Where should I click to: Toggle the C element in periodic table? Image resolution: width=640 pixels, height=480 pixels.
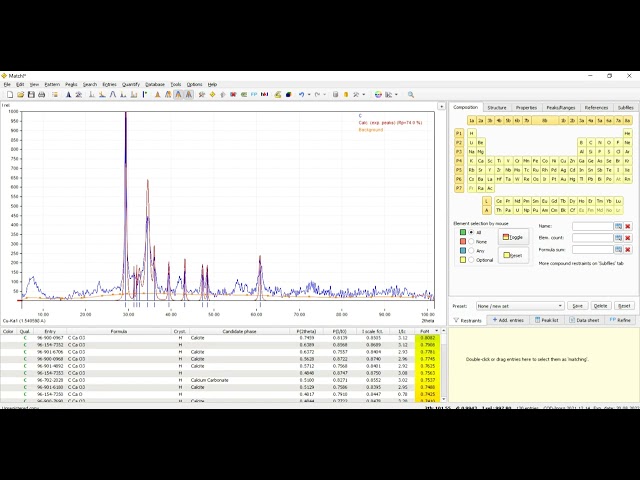pos(591,142)
